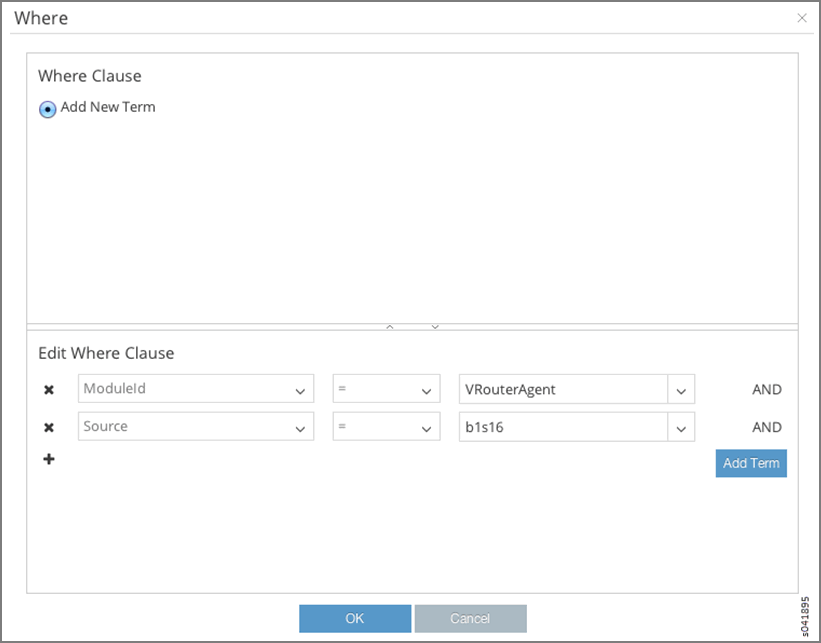The height and width of the screenshot is (643, 821).
Task: Open the operator dropdown in the ModuleId row
Action: point(426,390)
